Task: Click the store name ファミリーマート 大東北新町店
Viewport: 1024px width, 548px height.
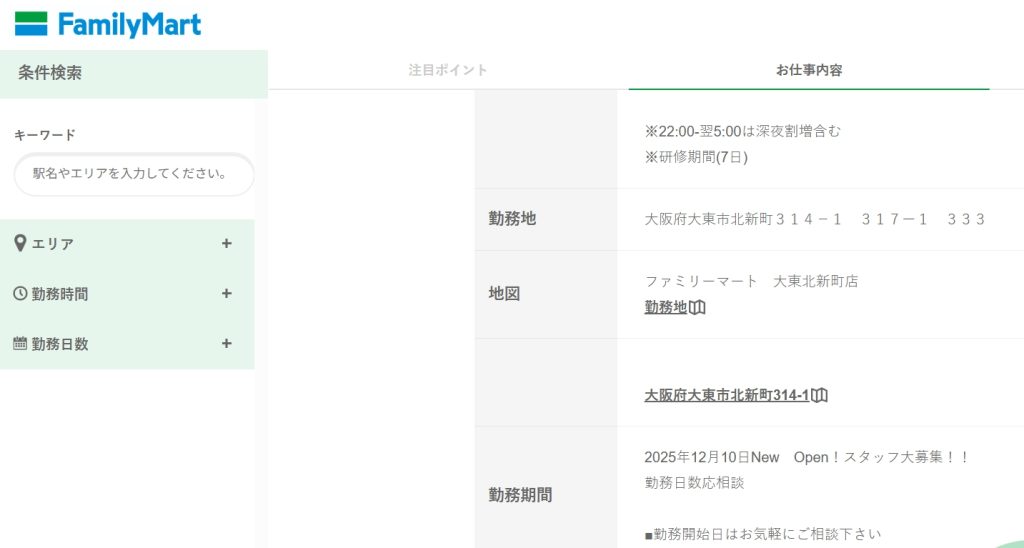Action: (x=751, y=282)
